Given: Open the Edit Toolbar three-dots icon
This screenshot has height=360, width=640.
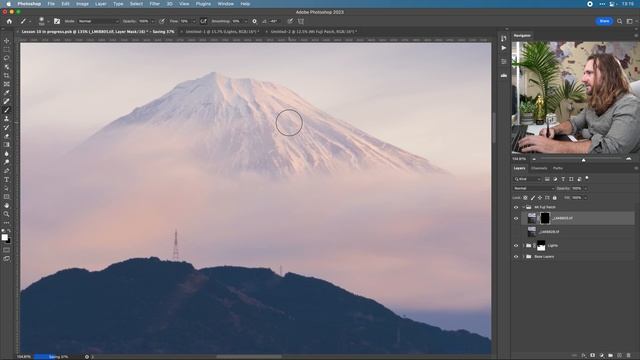Looking at the screenshot, I should 7,223.
